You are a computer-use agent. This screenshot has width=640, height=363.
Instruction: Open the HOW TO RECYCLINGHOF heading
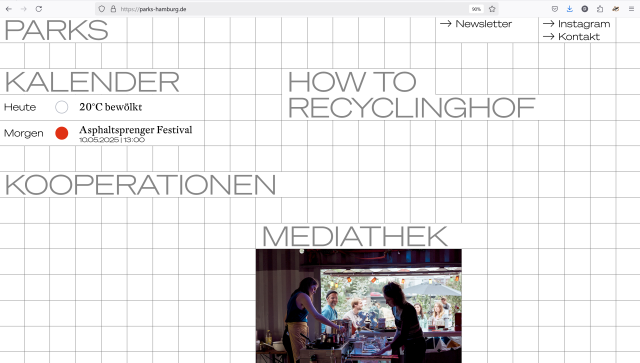click(411, 95)
